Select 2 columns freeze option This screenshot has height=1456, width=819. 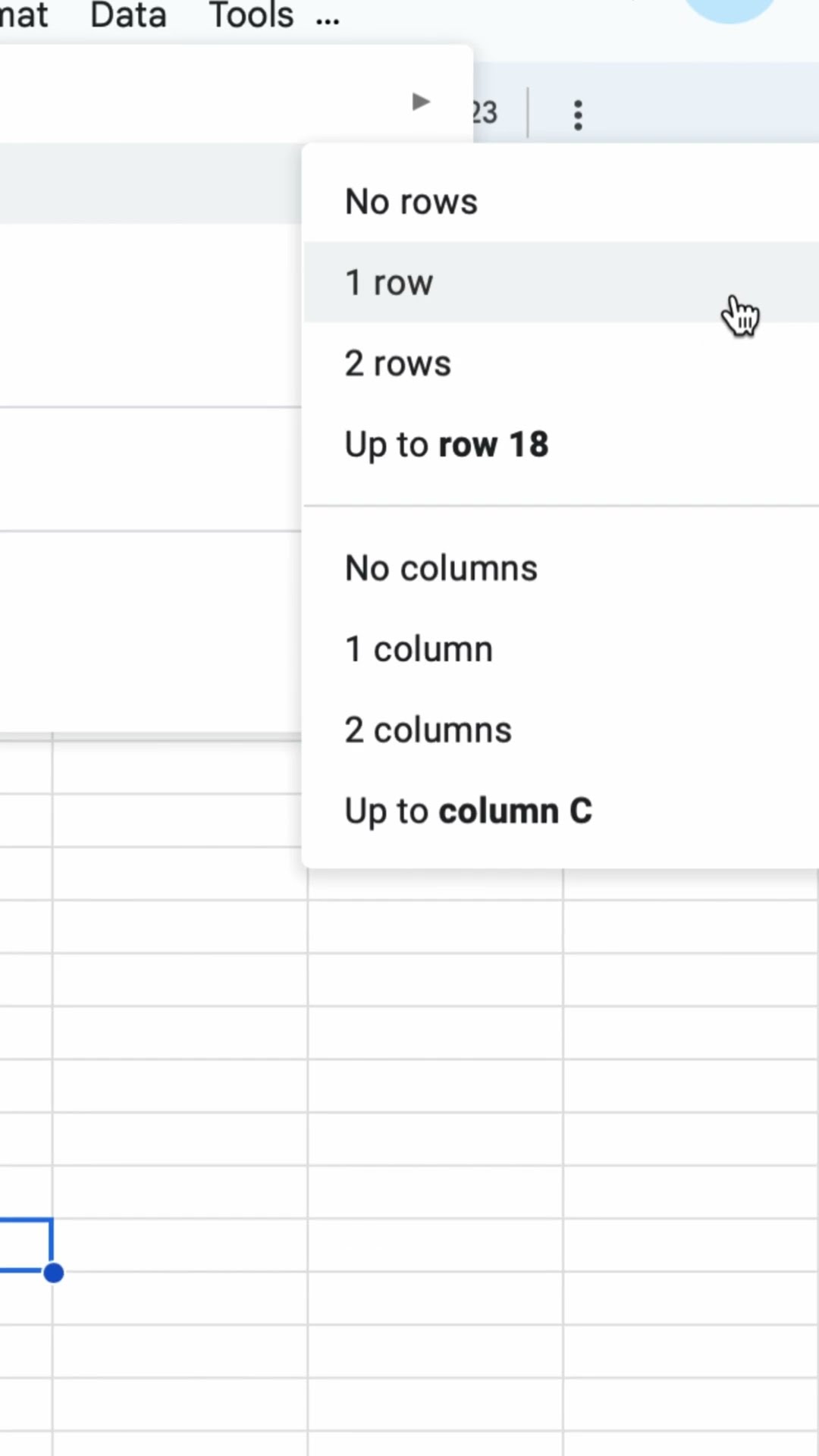pyautogui.click(x=428, y=730)
